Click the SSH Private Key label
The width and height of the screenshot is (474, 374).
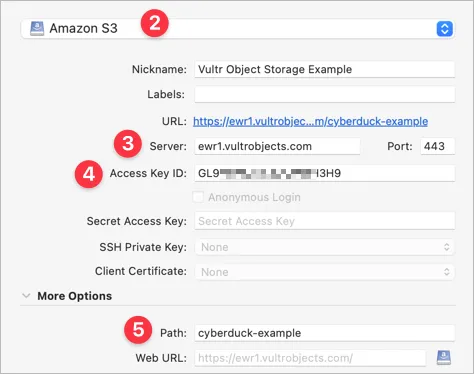pos(143,247)
